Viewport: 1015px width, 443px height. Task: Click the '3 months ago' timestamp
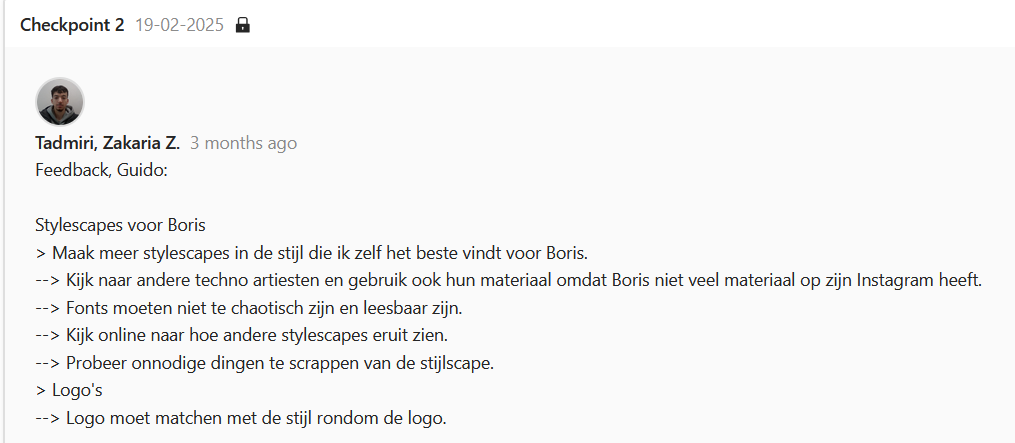point(243,143)
